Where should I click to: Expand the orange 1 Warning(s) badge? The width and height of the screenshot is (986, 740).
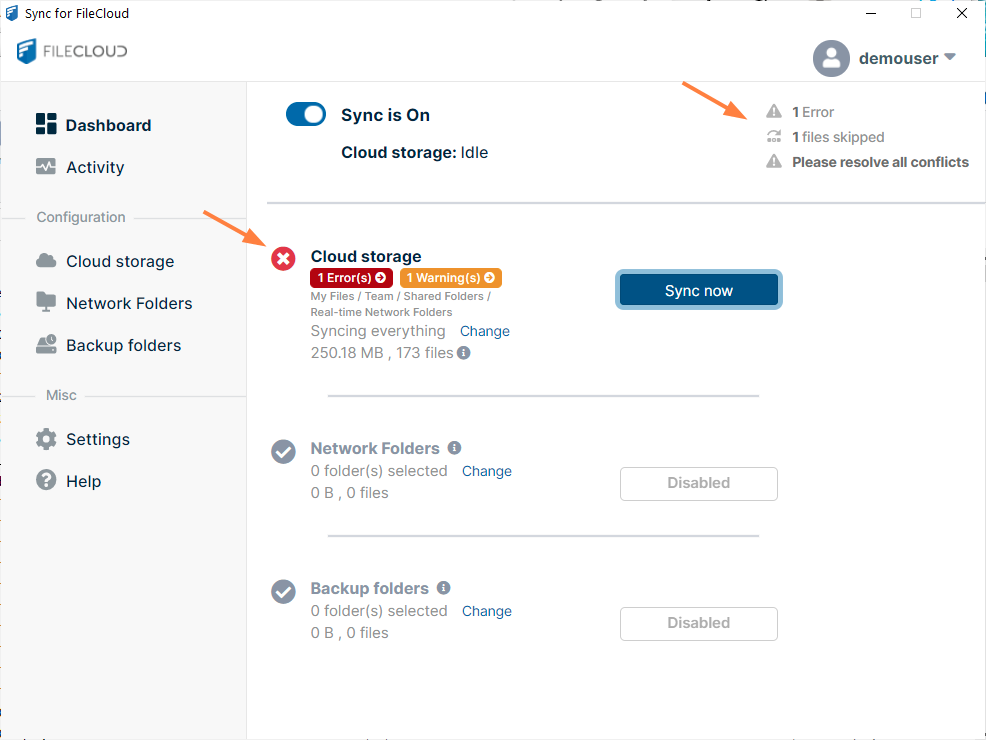coord(450,278)
